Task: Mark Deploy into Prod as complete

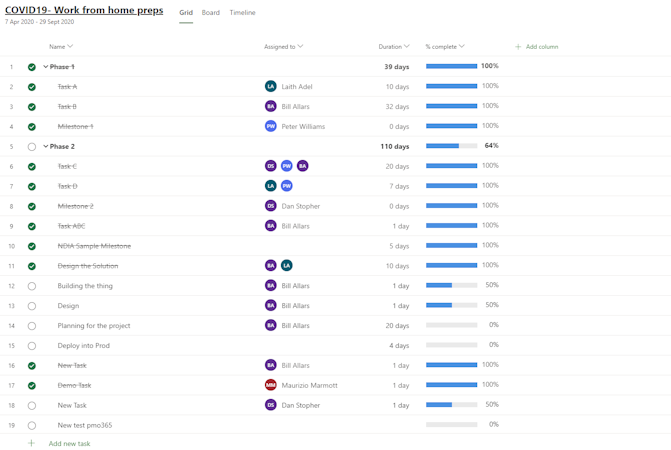Action: tap(32, 346)
